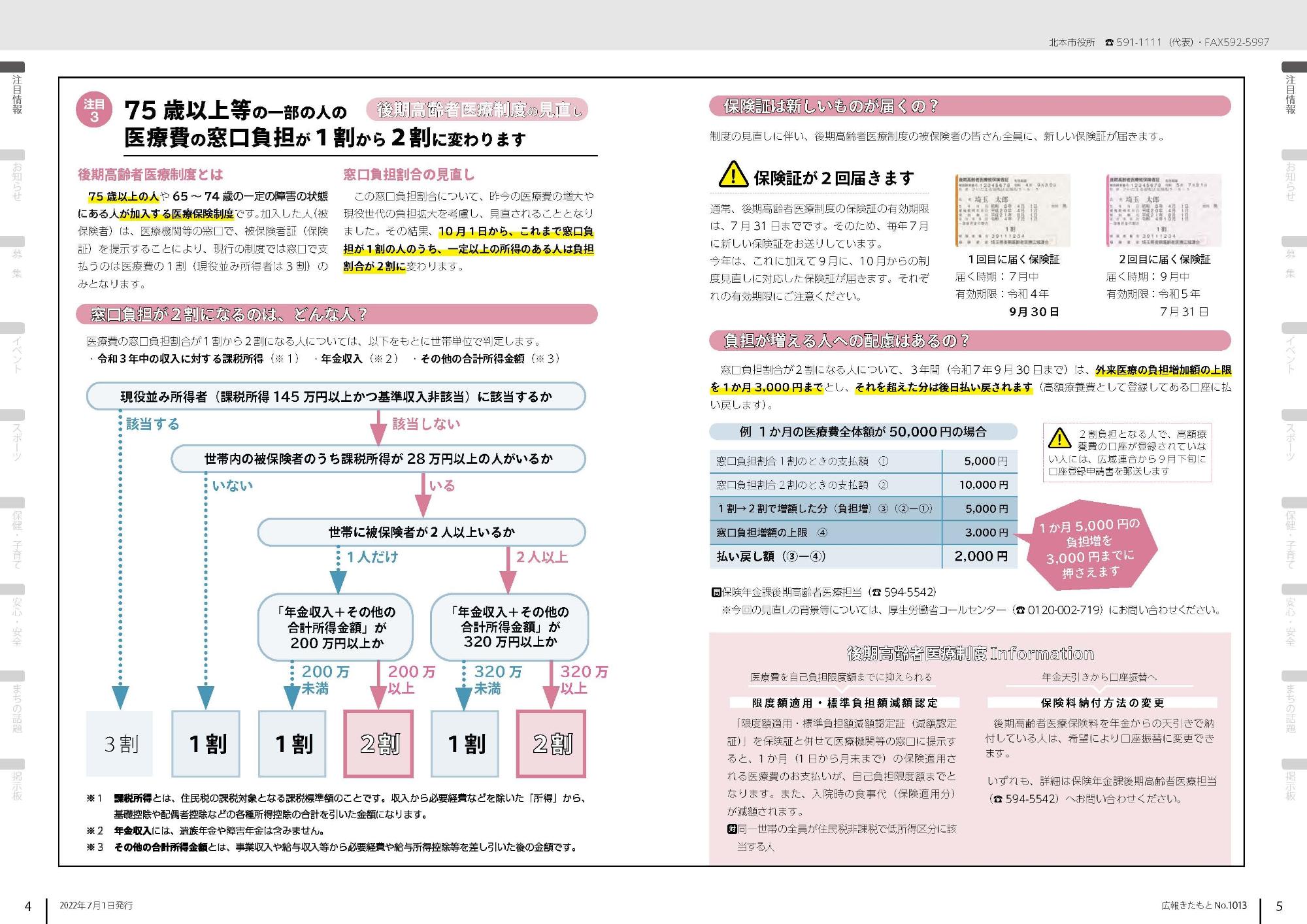
Task: Click the 2人以上 branch label
Action: [x=542, y=557]
